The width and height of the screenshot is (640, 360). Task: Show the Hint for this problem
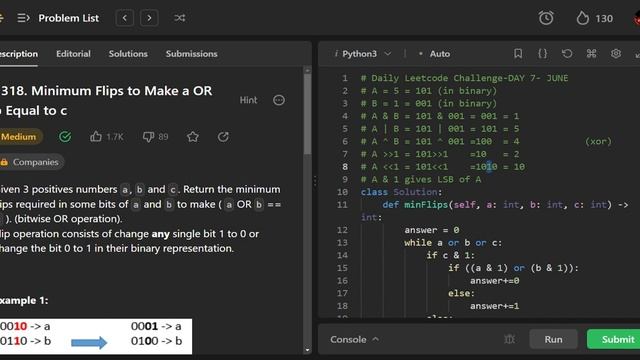tap(248, 100)
